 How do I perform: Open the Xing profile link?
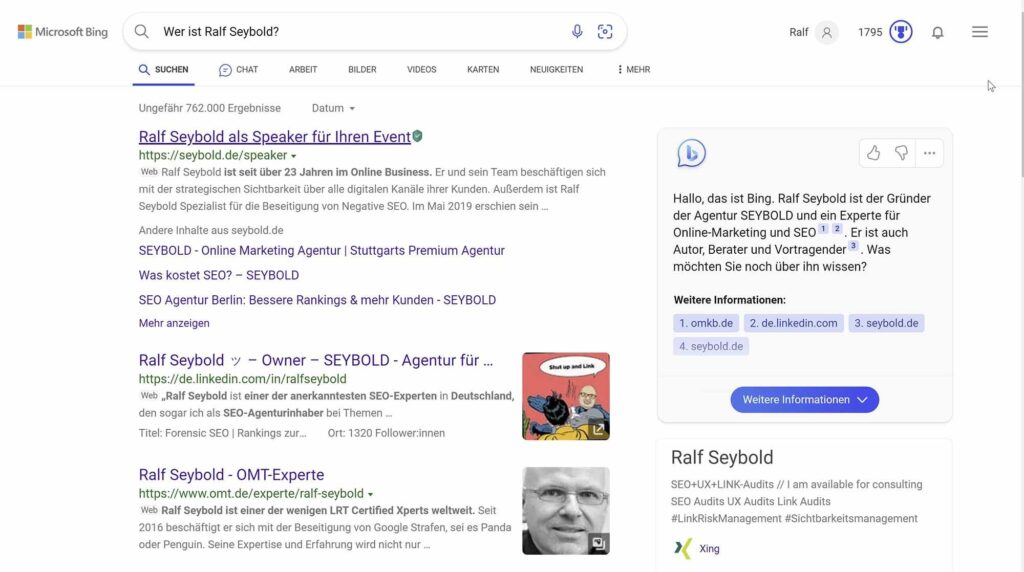click(709, 548)
